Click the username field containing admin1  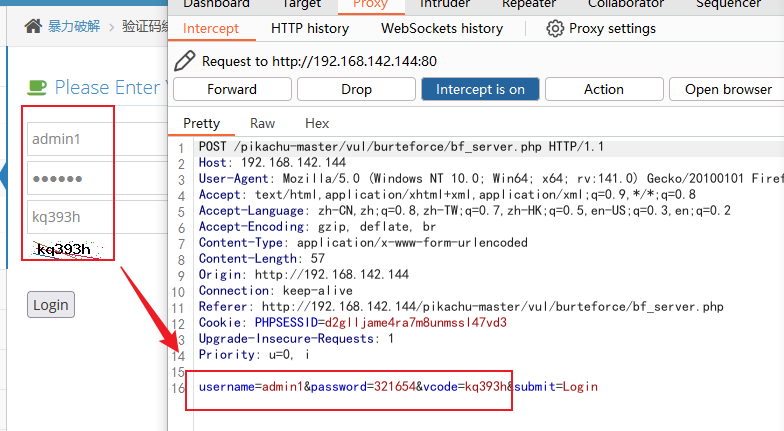(97, 139)
